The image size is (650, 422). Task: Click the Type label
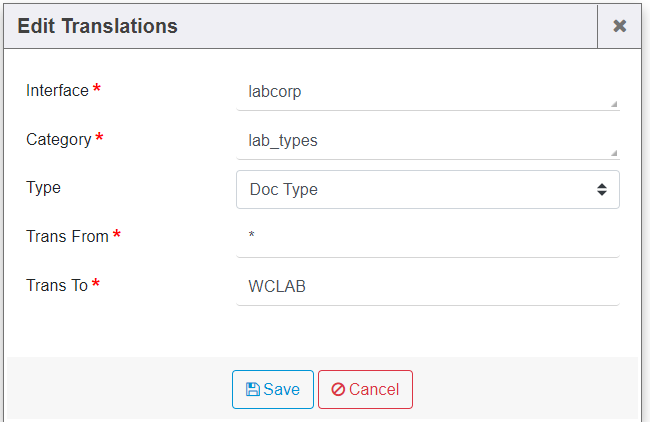43,187
